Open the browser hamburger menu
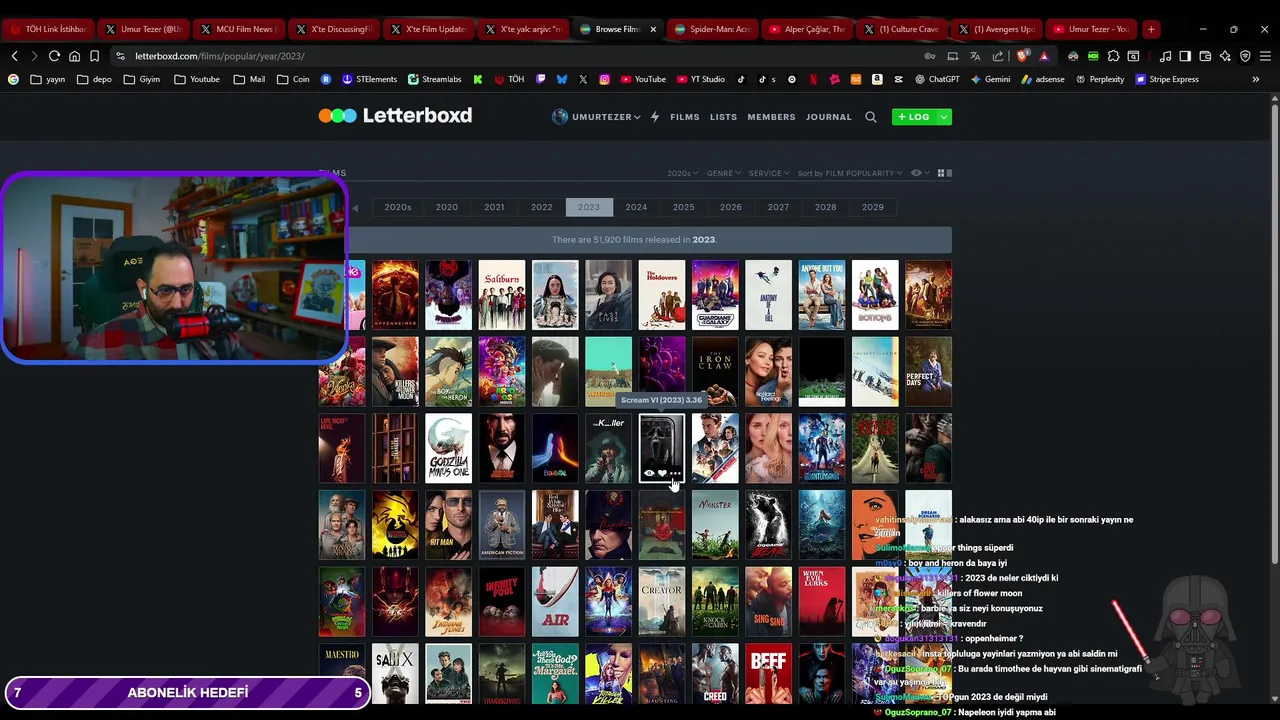The width and height of the screenshot is (1280, 720). pyautogui.click(x=1265, y=56)
